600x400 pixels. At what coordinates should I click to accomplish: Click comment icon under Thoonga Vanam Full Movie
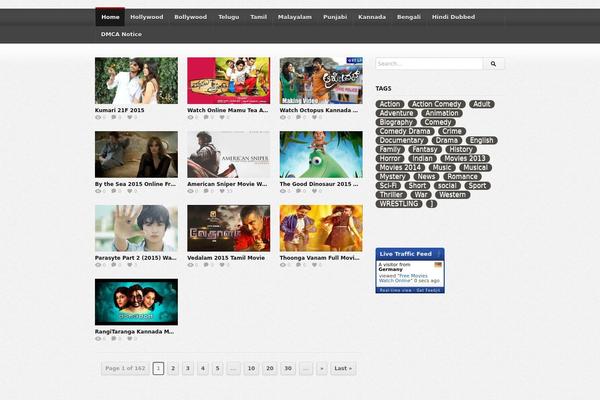point(298,265)
